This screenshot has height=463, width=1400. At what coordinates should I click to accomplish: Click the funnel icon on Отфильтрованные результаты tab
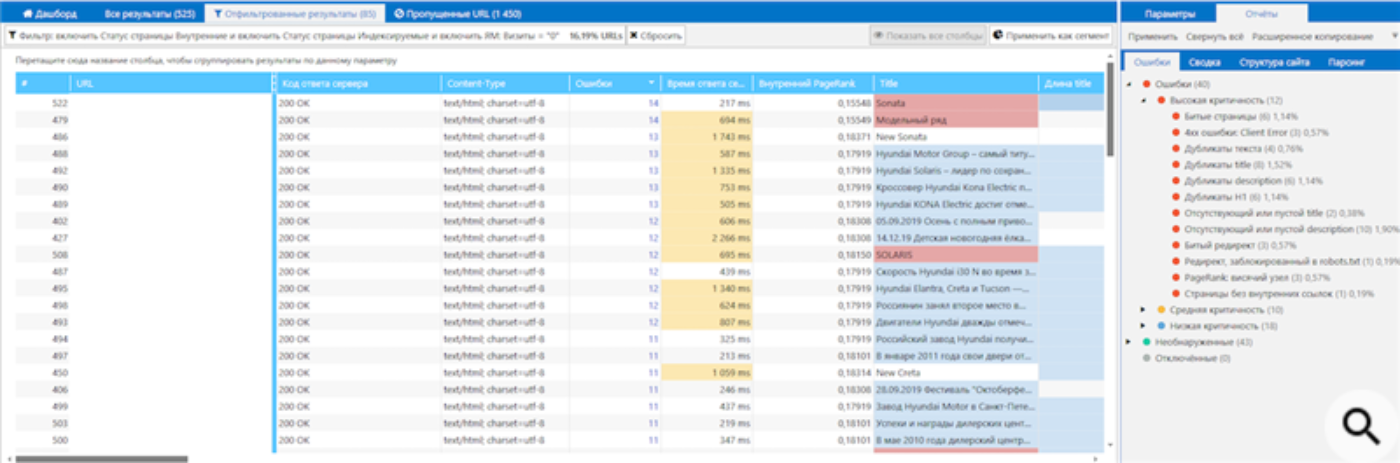(x=218, y=14)
